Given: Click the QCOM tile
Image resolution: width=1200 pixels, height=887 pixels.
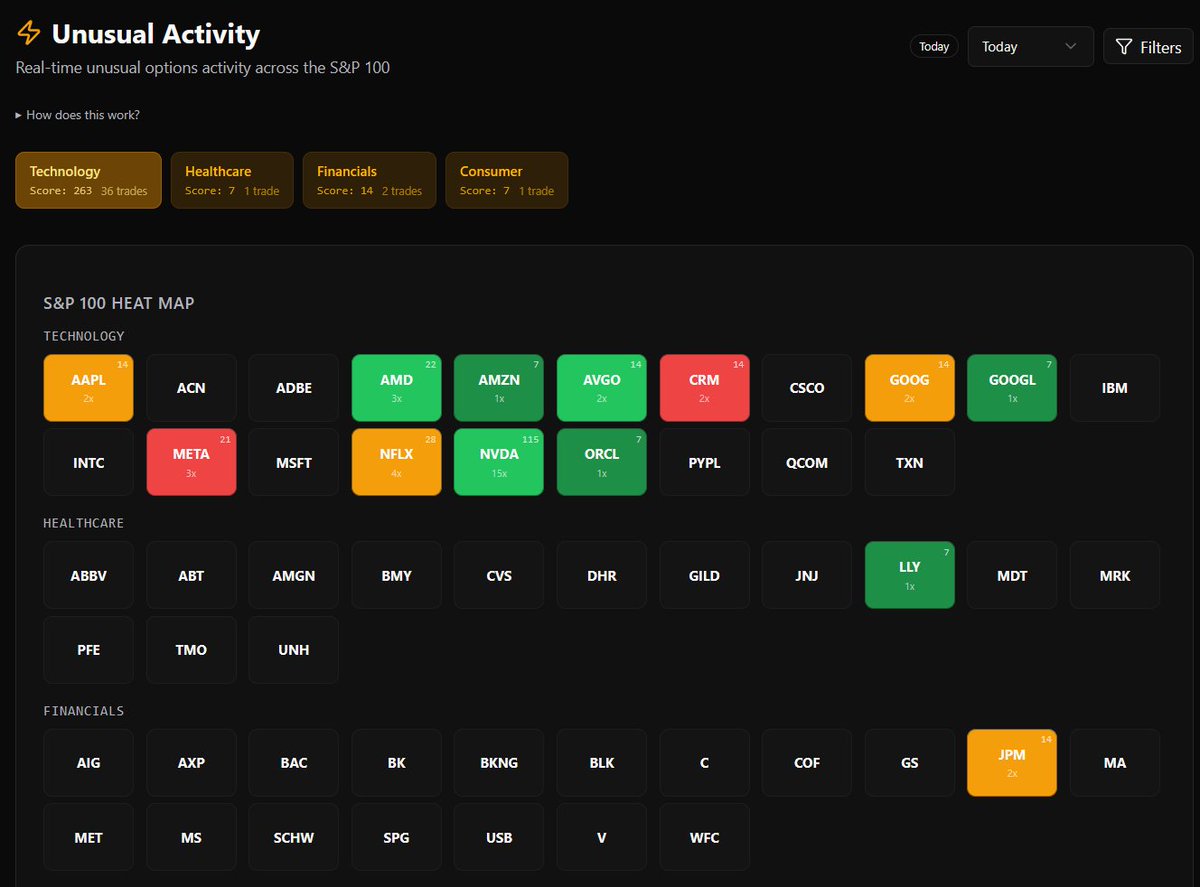Looking at the screenshot, I should tap(807, 462).
